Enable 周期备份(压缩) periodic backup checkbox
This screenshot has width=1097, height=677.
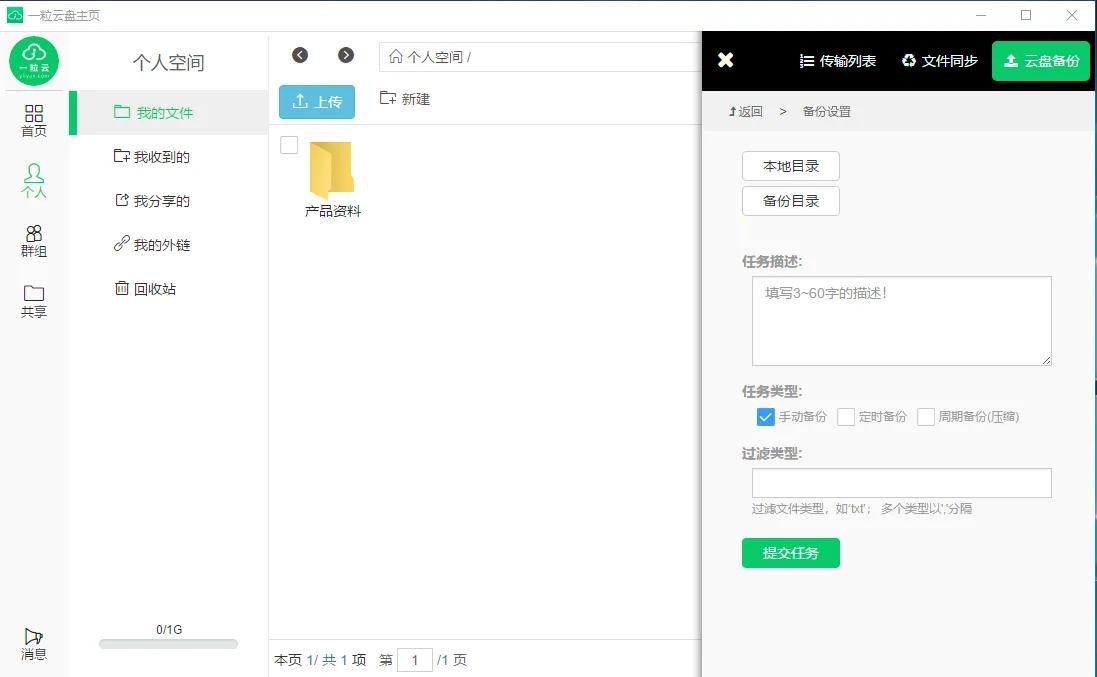click(926, 417)
